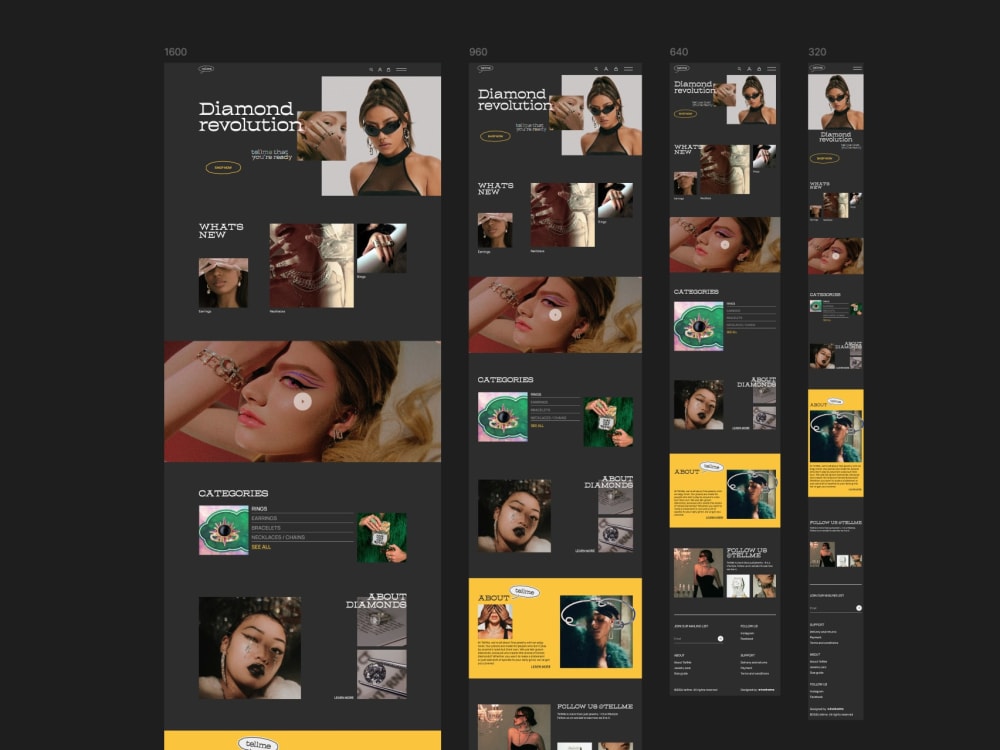Click the Shop Now button in the 1600 layout
This screenshot has width=1000, height=750.
tap(223, 168)
